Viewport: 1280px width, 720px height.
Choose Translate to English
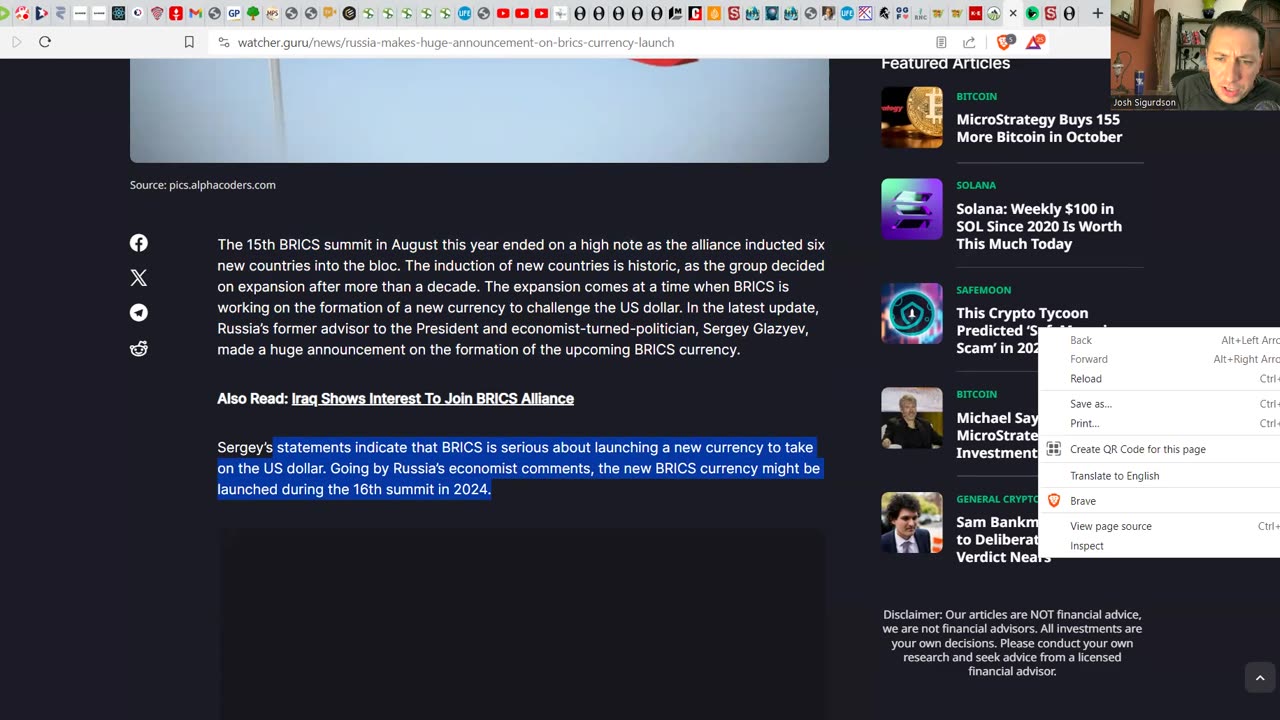click(1159, 476)
